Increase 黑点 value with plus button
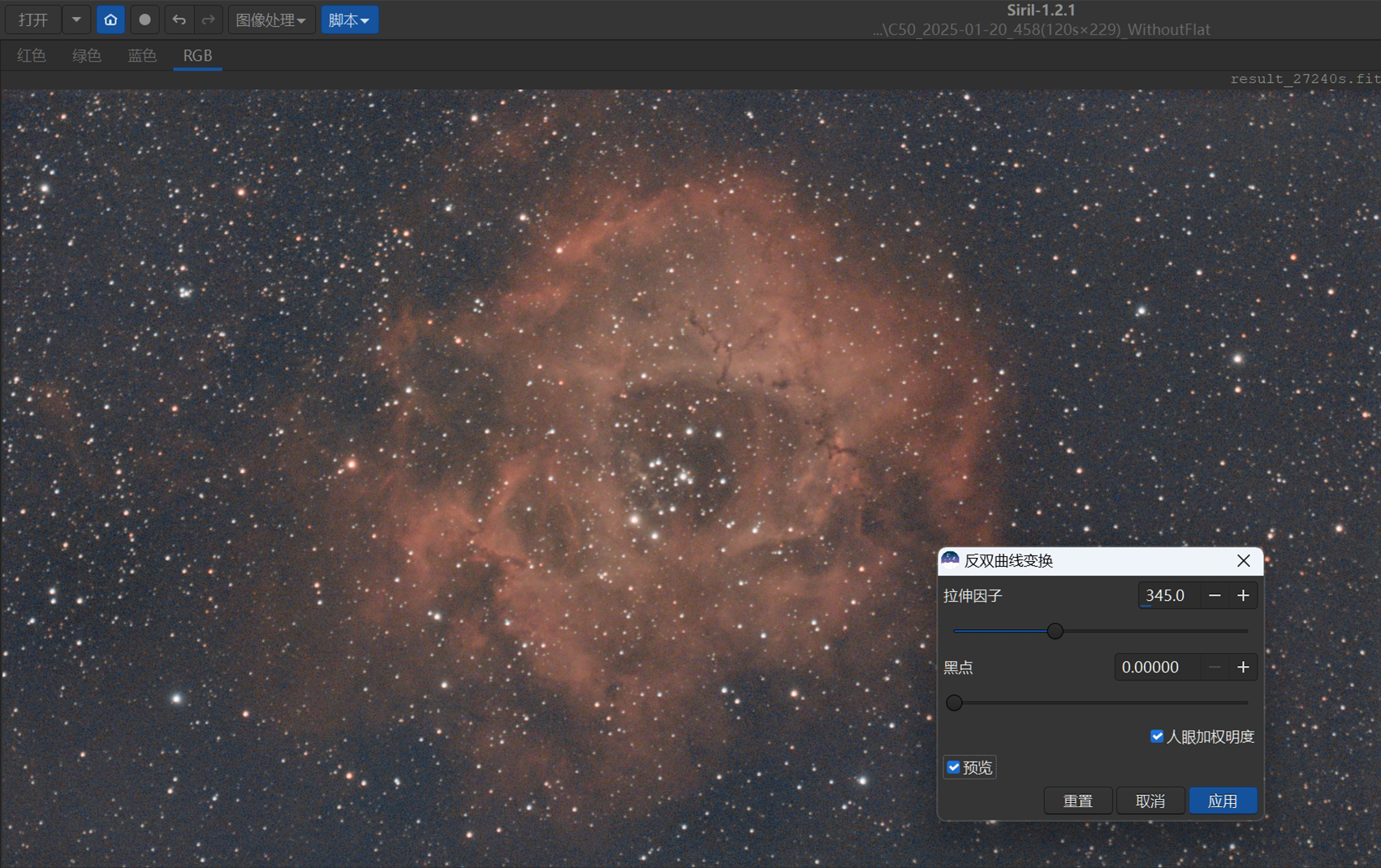This screenshot has width=1381, height=868. click(1243, 667)
